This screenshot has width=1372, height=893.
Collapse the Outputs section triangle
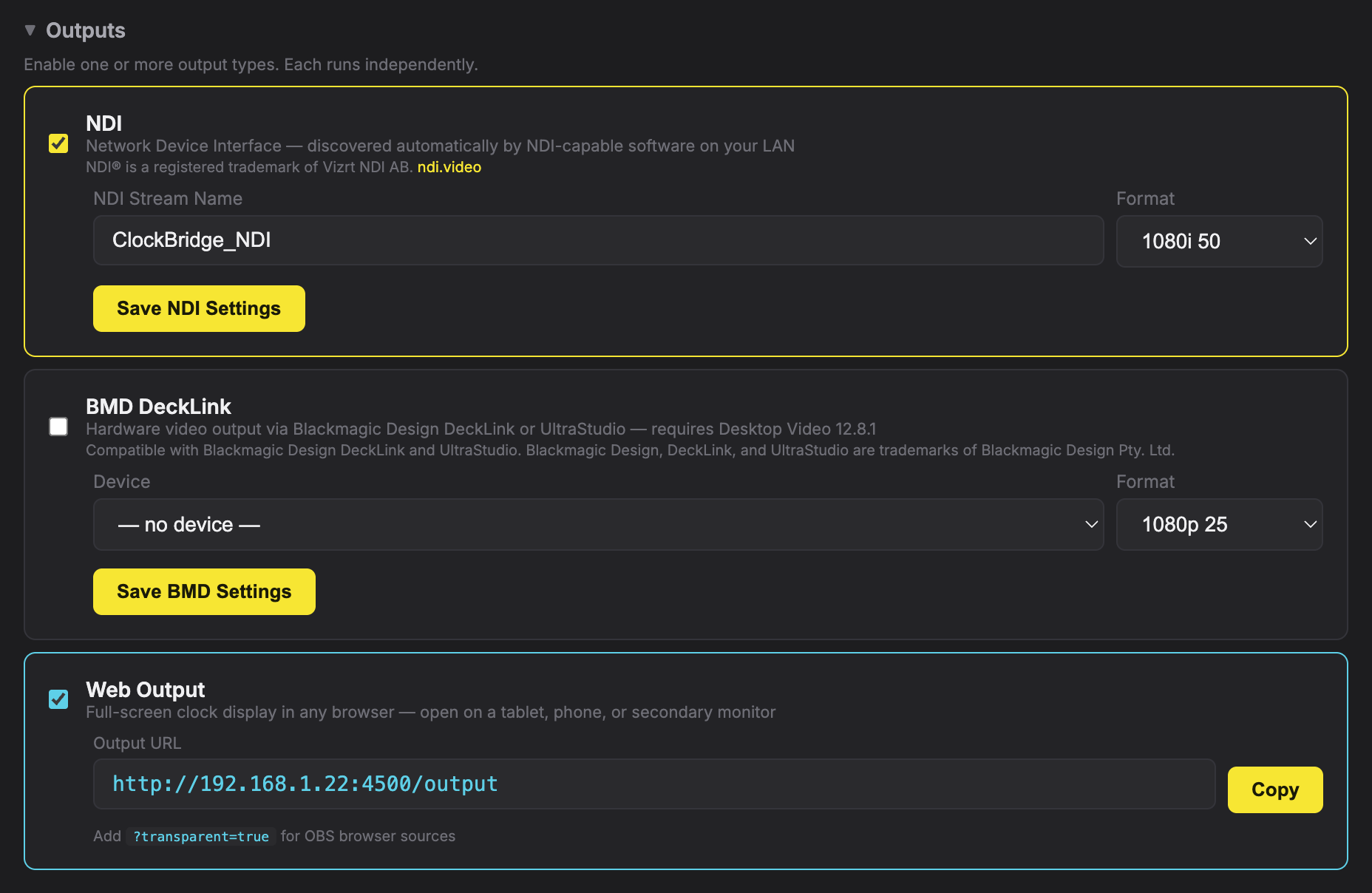point(30,30)
